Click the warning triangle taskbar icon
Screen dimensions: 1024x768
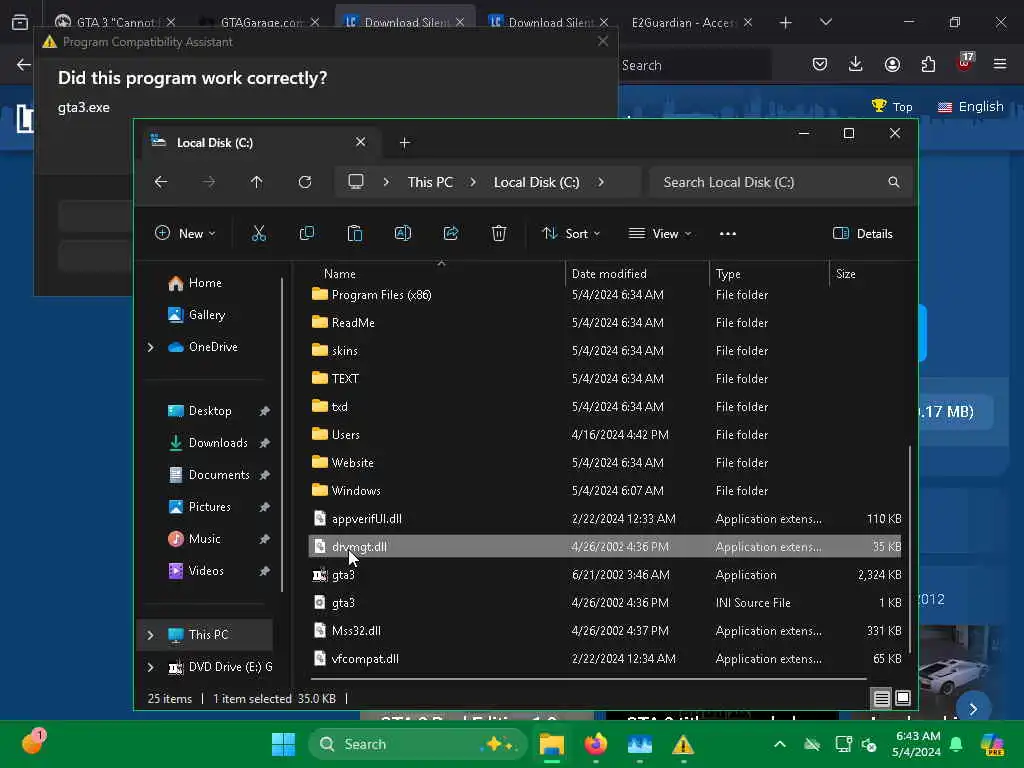(683, 744)
